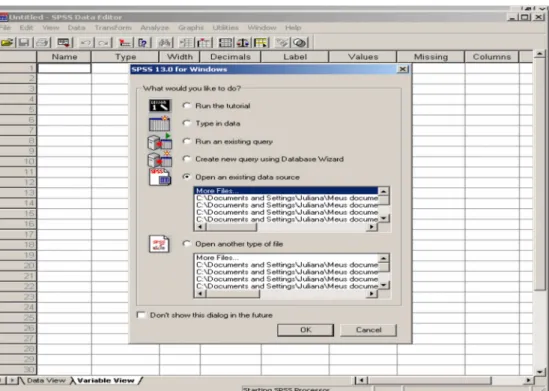This screenshot has height=391, width=549.
Task: Click the Print toolbar icon
Action: [x=43, y=43]
